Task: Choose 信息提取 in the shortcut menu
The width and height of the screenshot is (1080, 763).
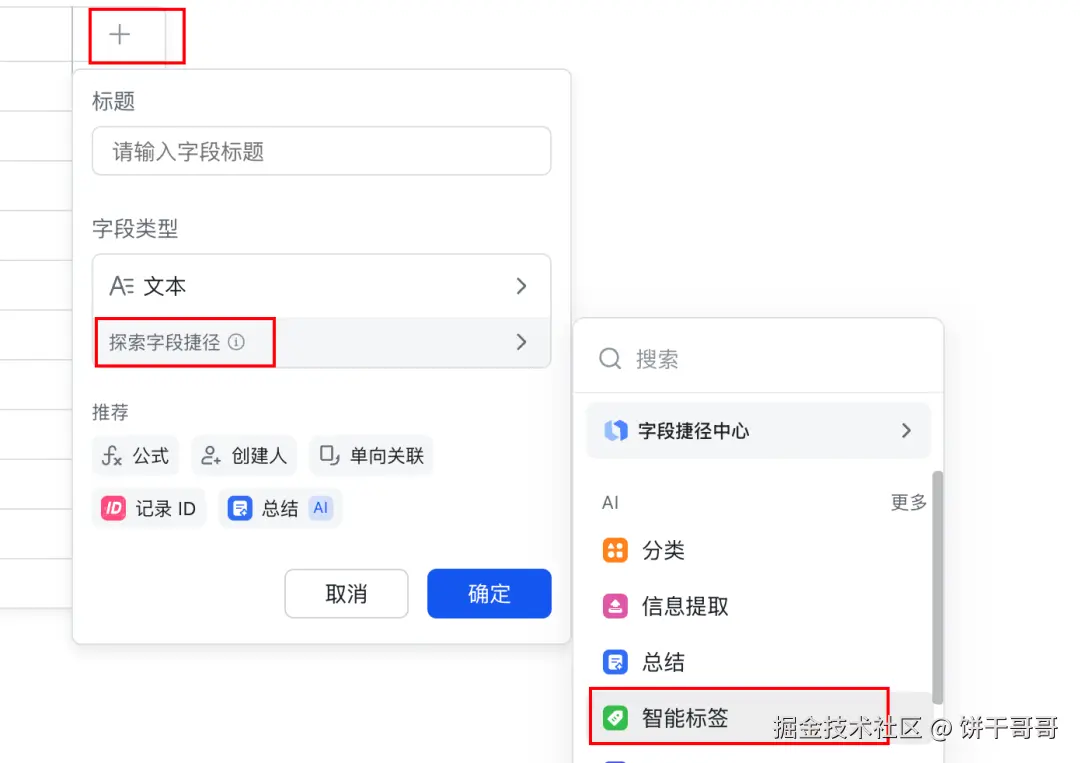Action: (685, 606)
